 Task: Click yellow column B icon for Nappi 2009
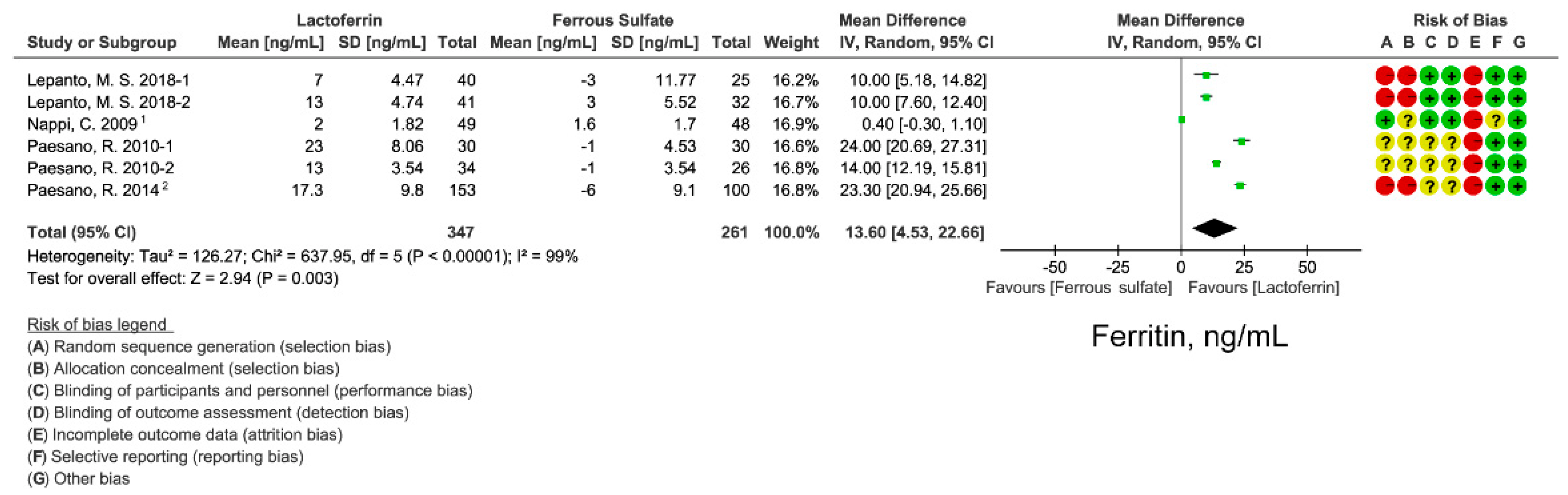click(1407, 120)
